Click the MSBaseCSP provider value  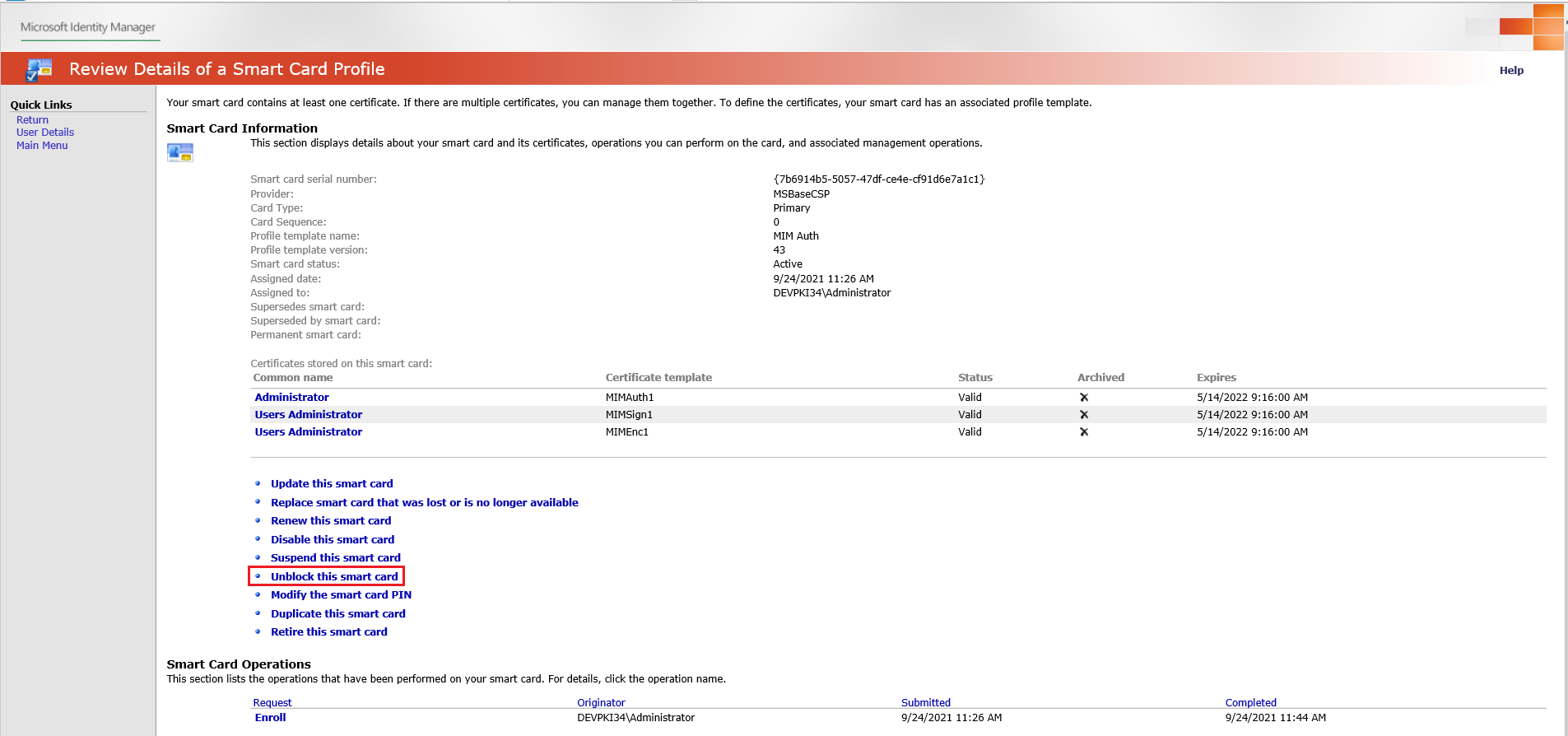802,194
